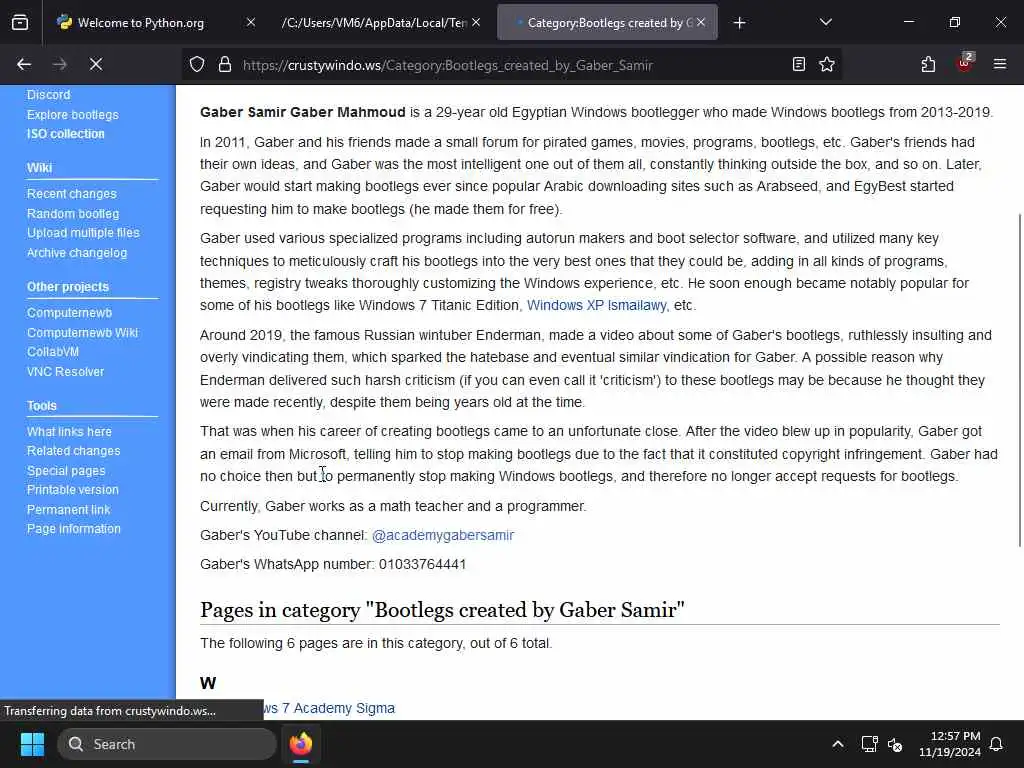The height and width of the screenshot is (768, 1024).
Task: Click What links here tool
Action: click(69, 432)
